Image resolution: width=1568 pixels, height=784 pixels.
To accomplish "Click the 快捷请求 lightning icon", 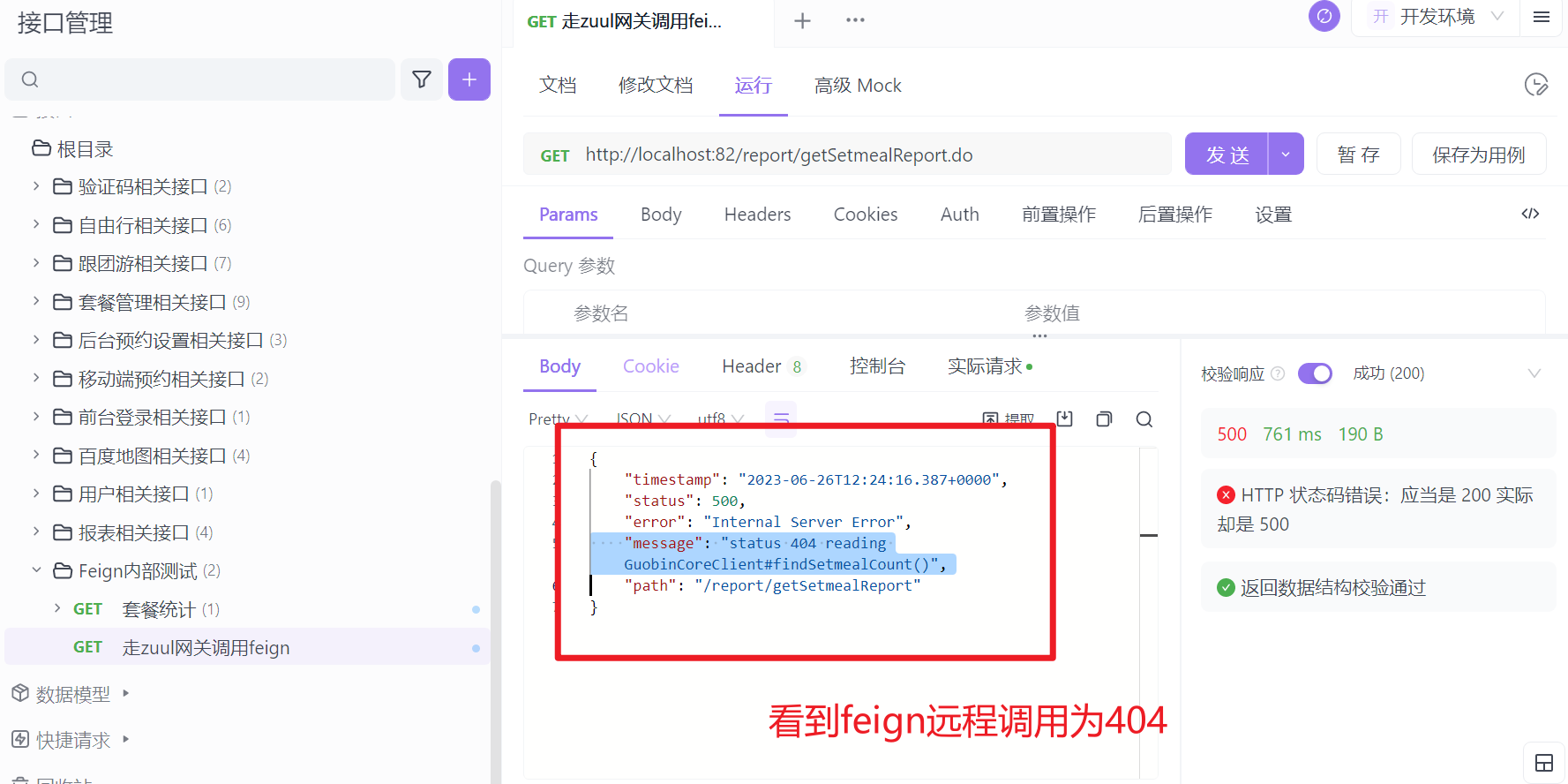I will [20, 739].
